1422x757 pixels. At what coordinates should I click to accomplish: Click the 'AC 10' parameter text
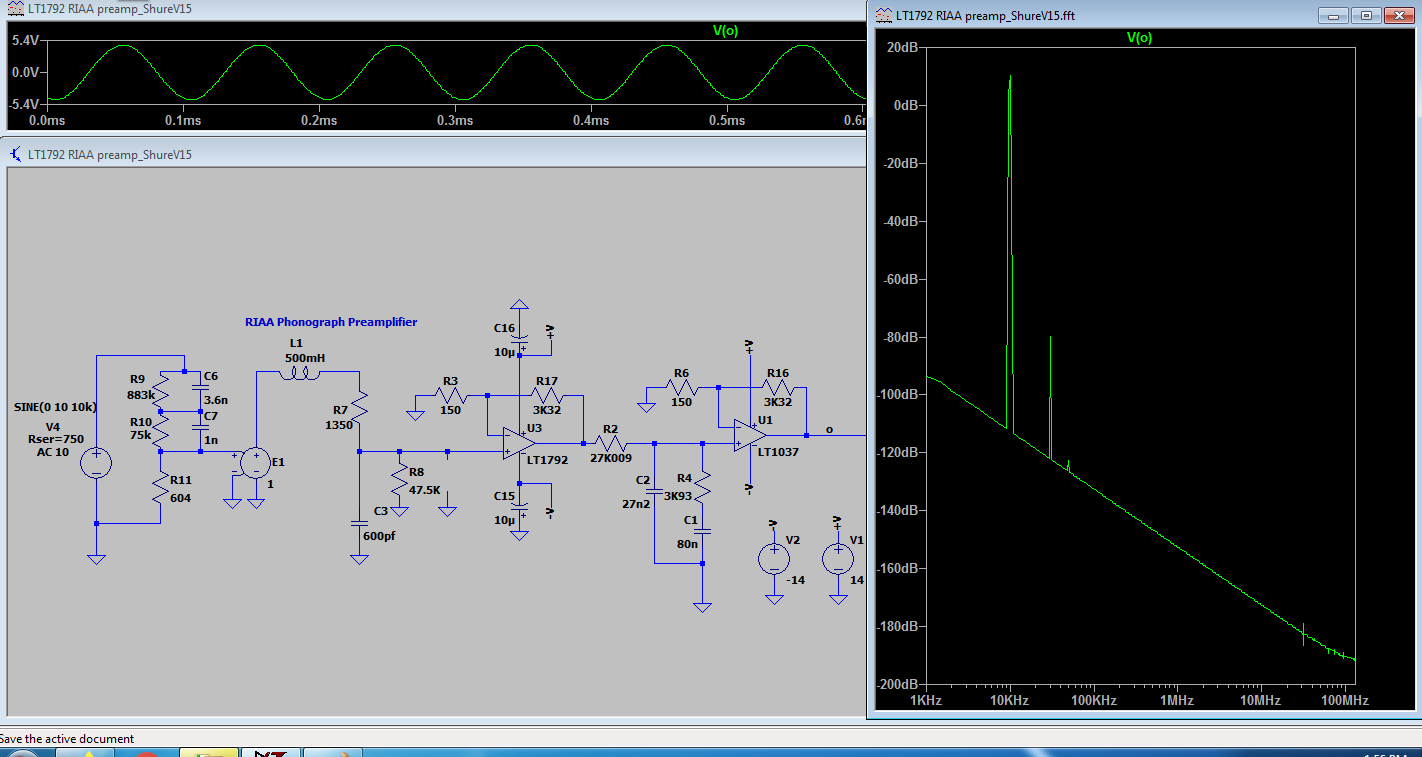[x=53, y=452]
